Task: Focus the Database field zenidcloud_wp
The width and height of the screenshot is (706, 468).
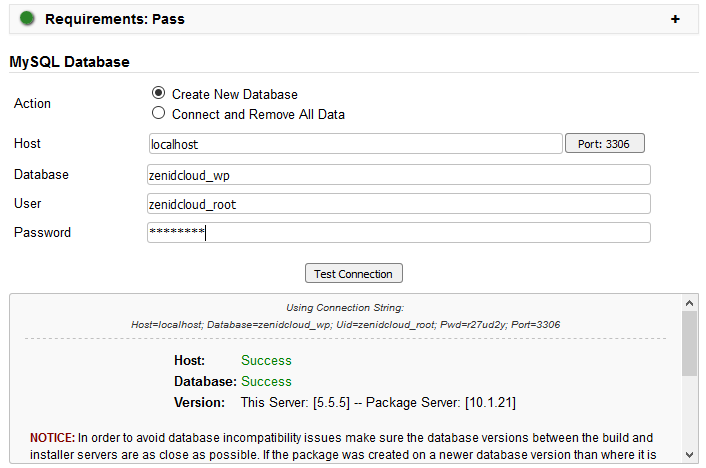Action: [398, 175]
